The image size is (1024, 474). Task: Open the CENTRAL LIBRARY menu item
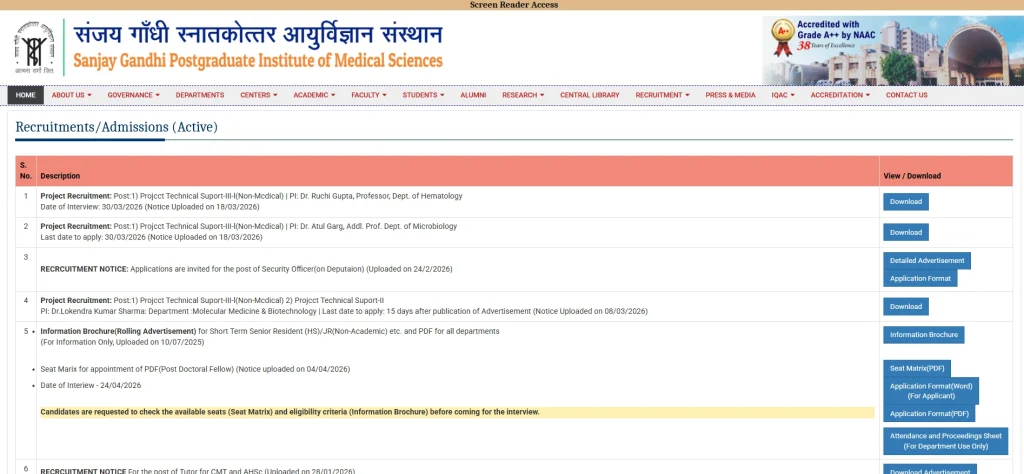tap(590, 95)
